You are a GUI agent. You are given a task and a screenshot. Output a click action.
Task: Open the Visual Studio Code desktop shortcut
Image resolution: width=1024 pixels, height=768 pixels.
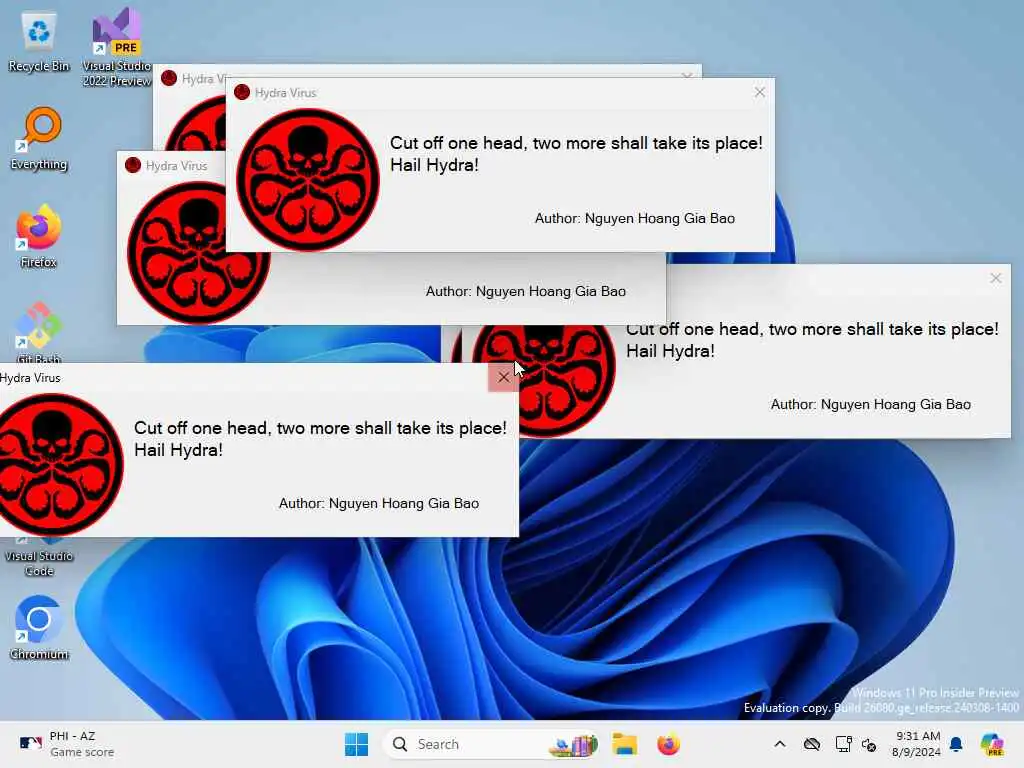(x=39, y=556)
